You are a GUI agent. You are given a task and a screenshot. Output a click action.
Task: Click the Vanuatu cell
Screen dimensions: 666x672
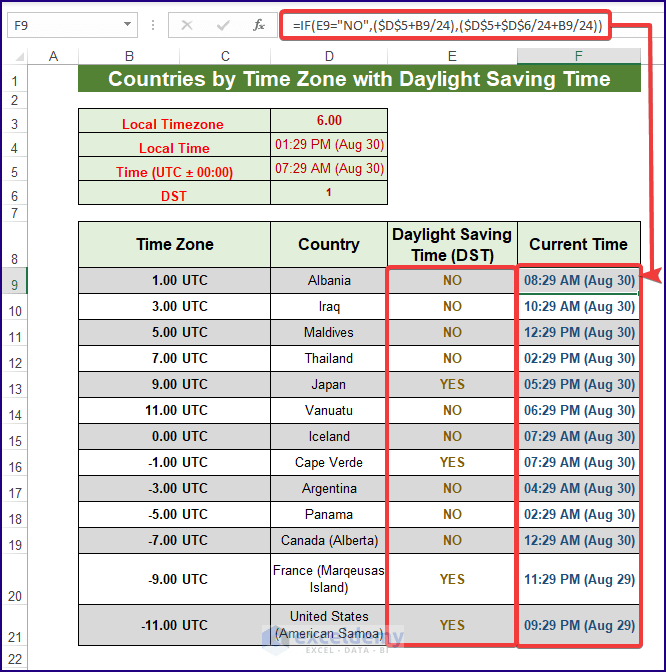click(x=329, y=411)
